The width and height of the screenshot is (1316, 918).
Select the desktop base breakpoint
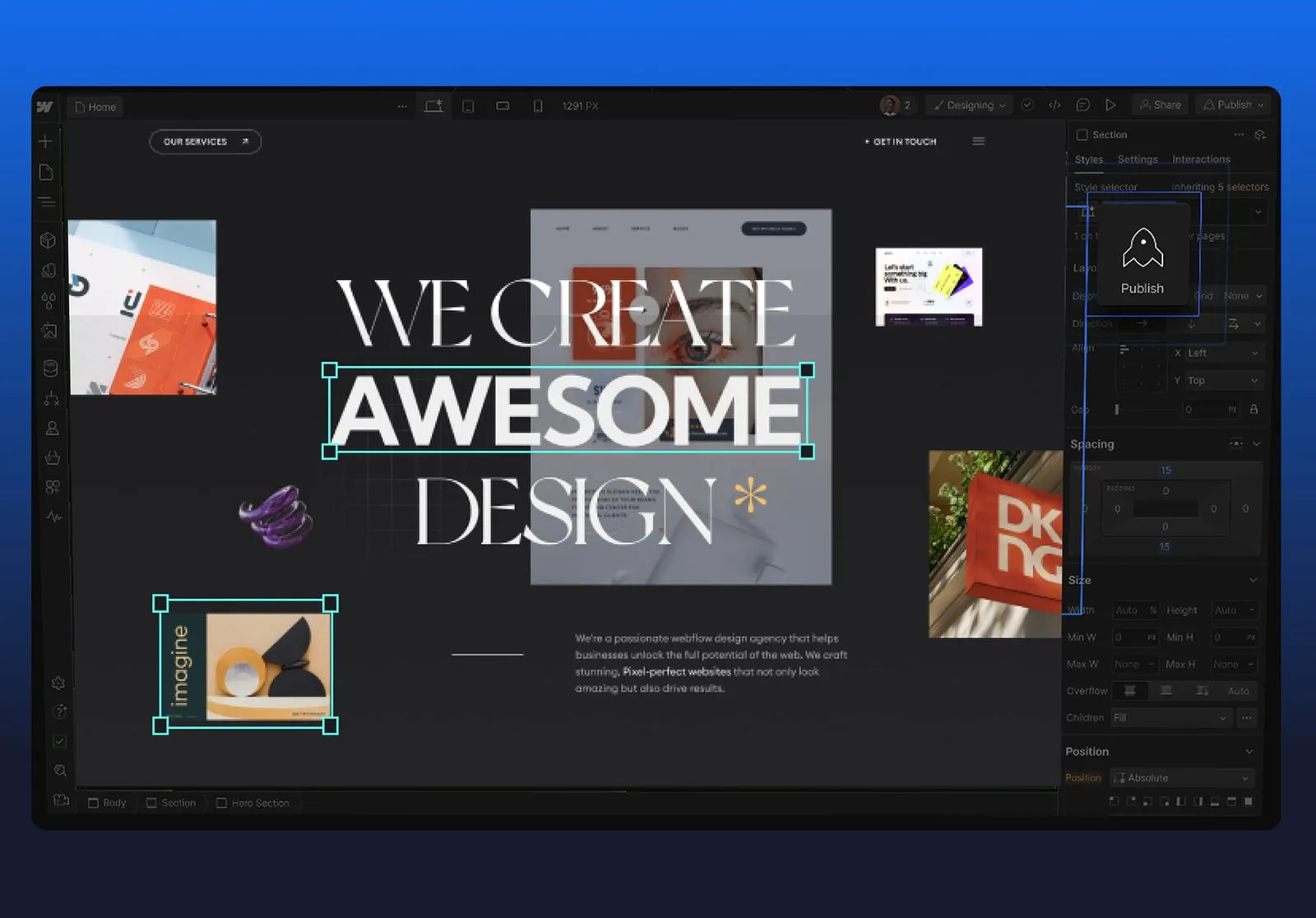coord(433,105)
